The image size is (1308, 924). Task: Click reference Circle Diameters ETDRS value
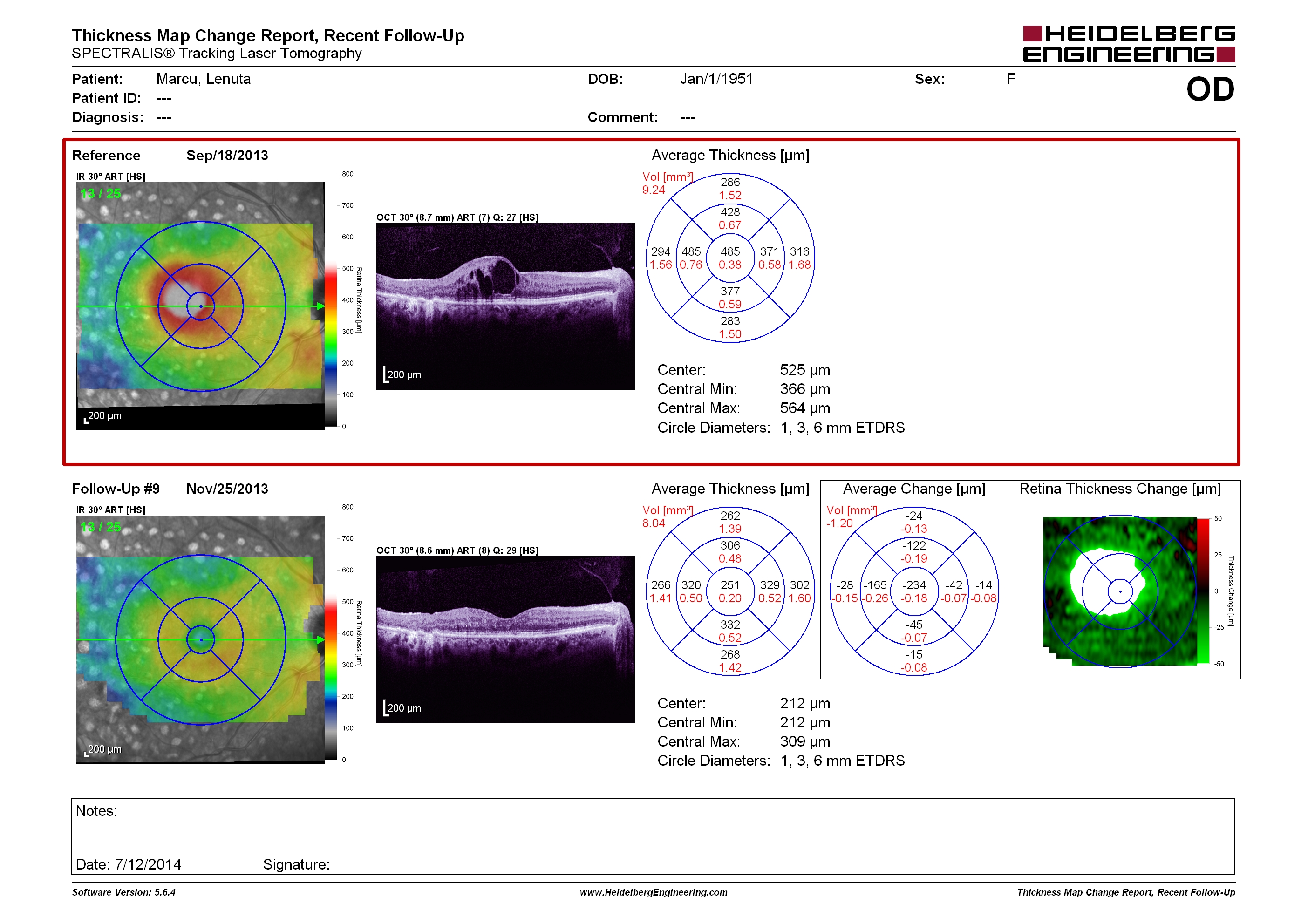[x=842, y=428]
